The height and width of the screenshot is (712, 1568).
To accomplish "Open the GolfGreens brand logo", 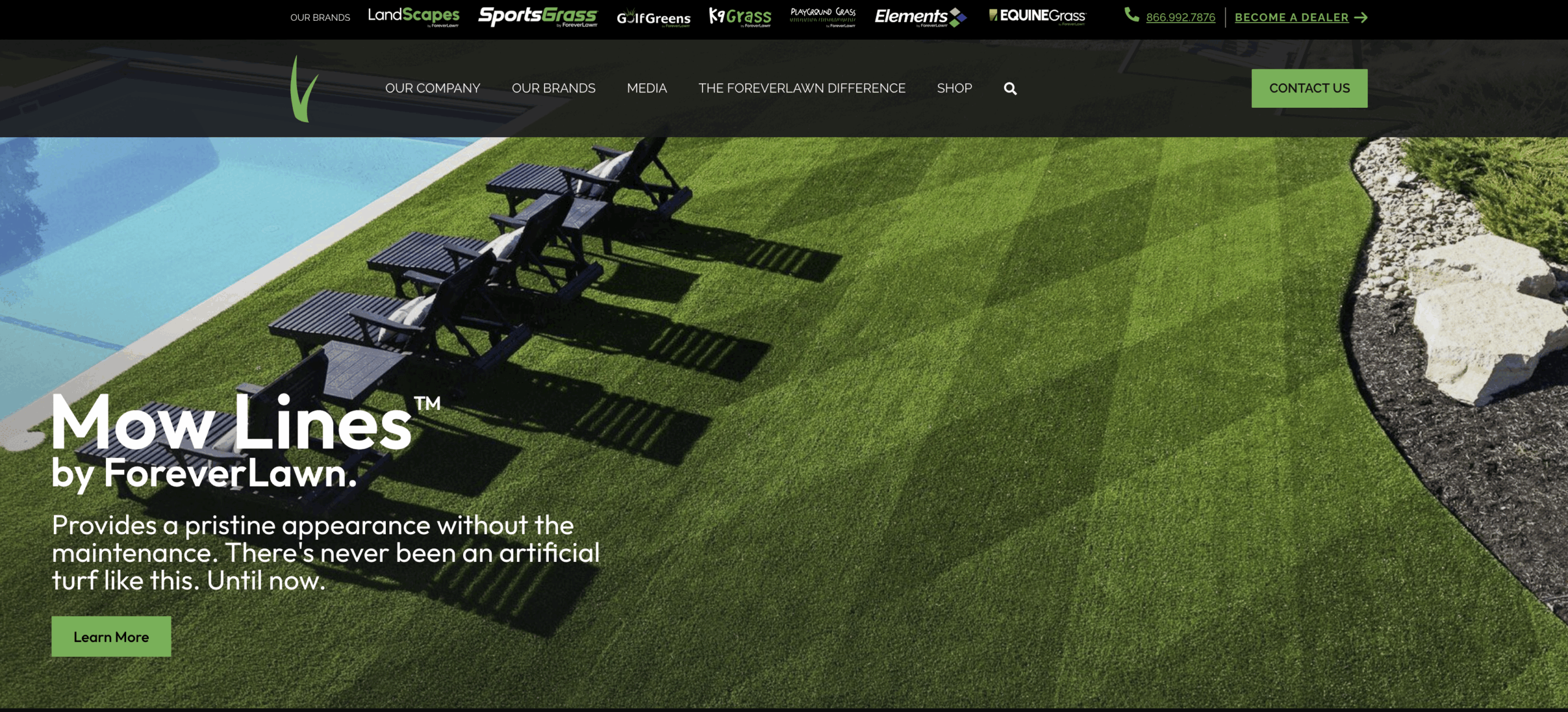I will (654, 18).
